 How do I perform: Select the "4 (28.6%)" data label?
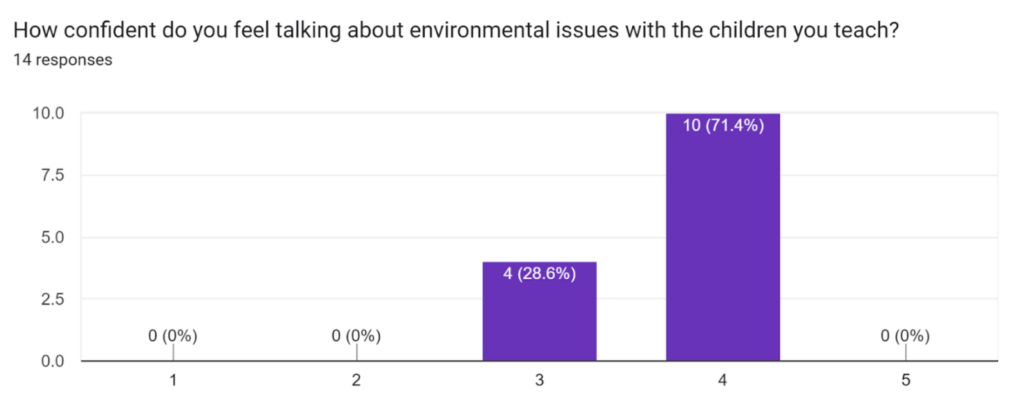[539, 274]
